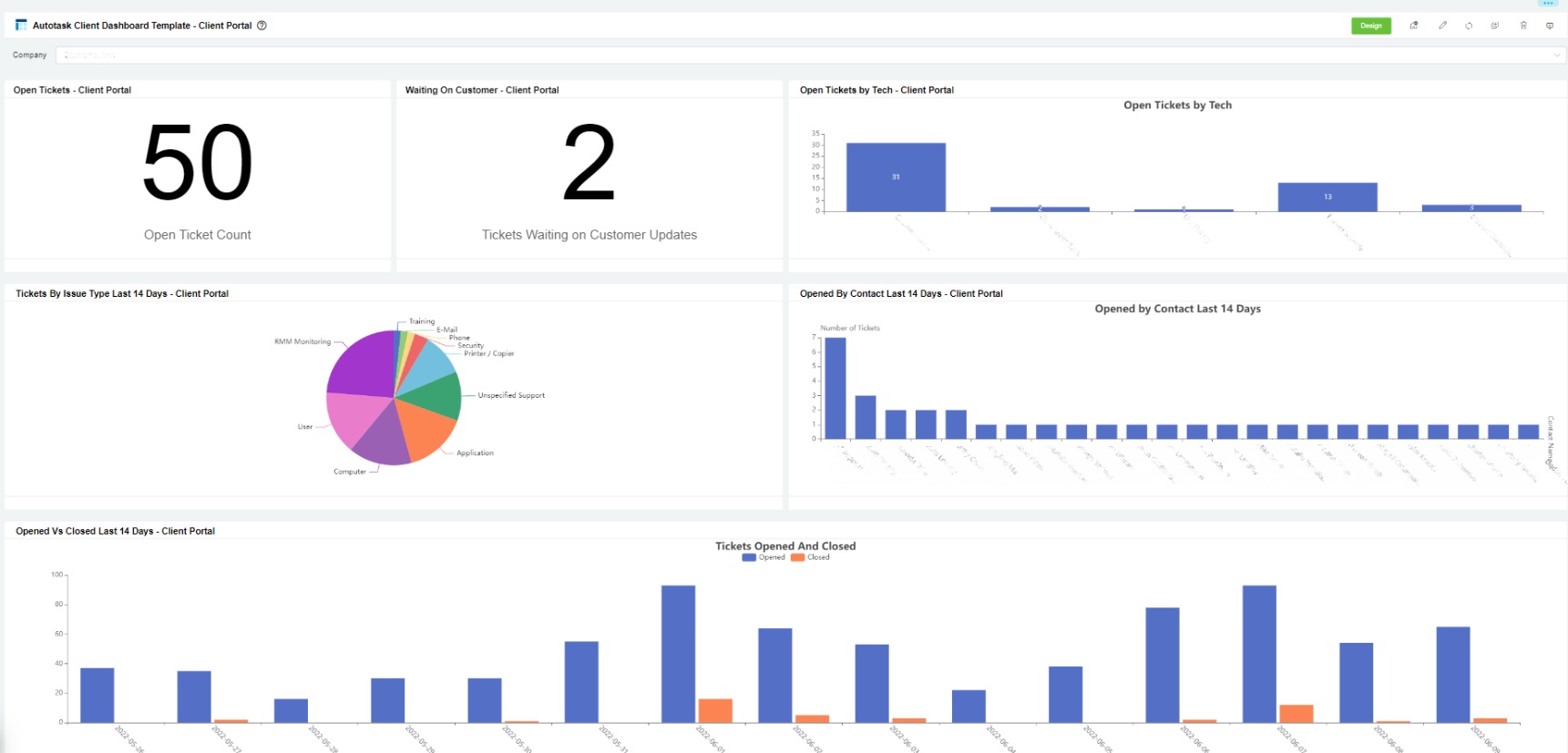
Task: Click the Waiting On Customer count of 2
Action: click(589, 163)
